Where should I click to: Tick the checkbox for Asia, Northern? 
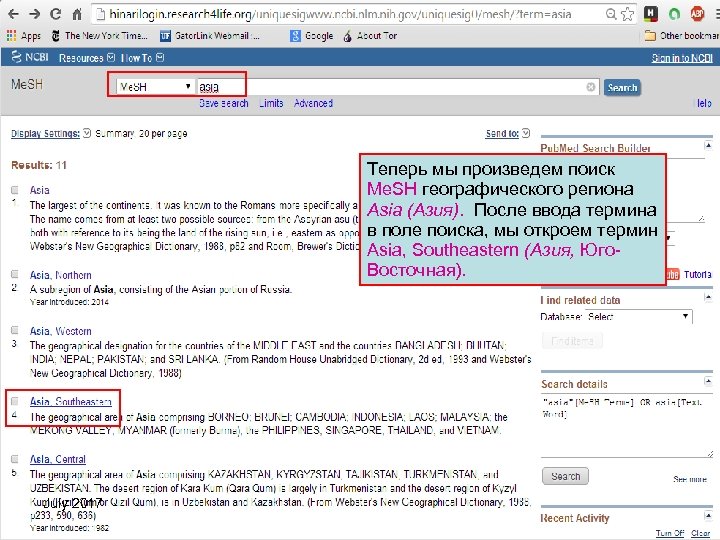coord(15,274)
